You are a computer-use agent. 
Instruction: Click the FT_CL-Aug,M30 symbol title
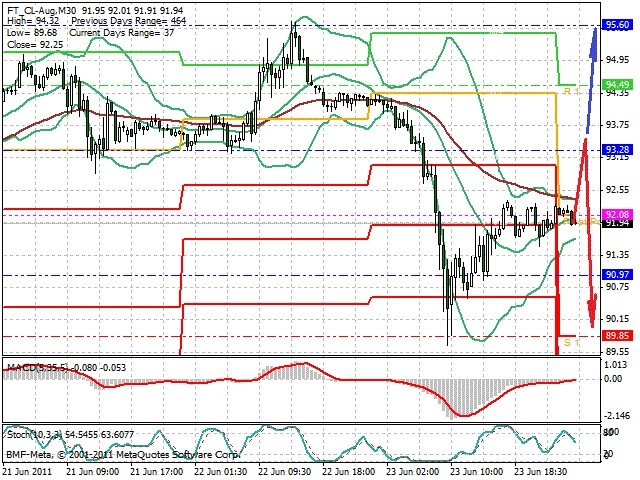[x=42, y=11]
